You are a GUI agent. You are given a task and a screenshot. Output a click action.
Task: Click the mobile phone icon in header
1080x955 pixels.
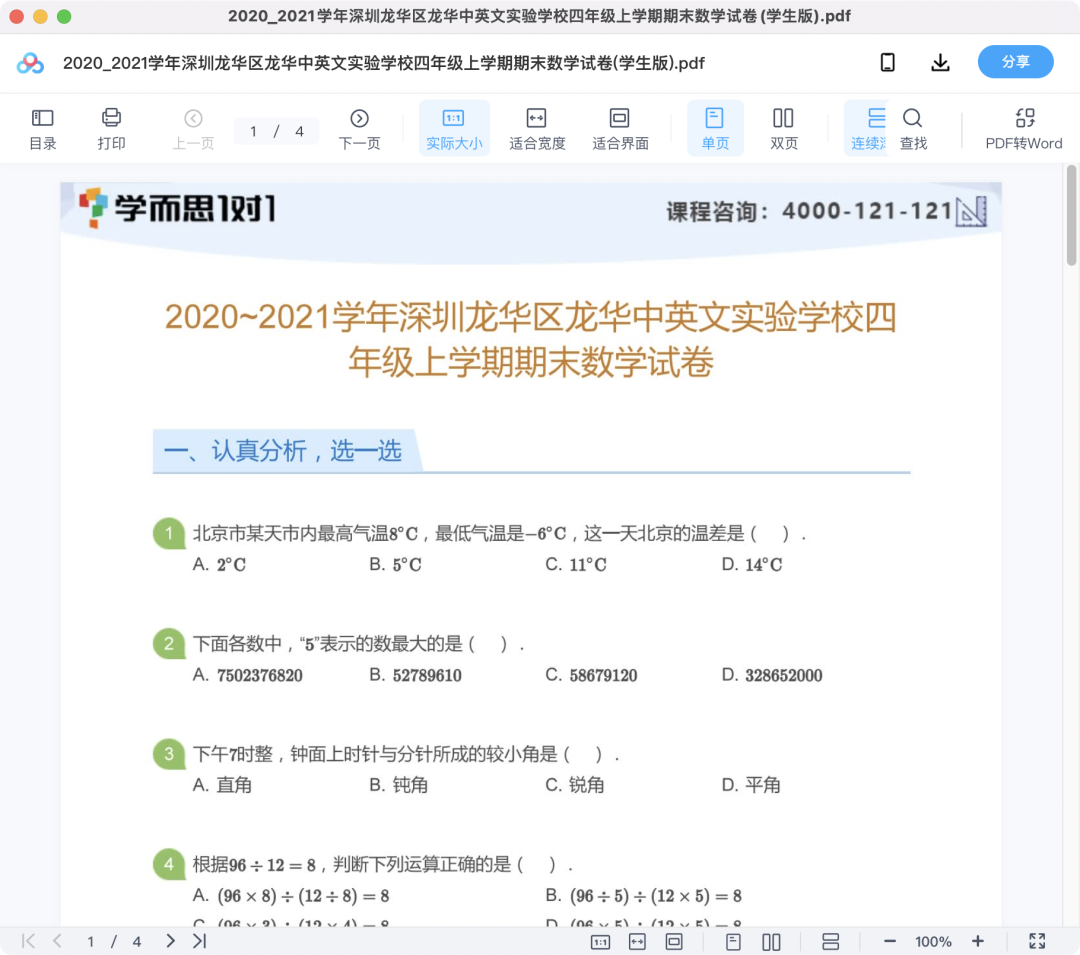(x=888, y=63)
